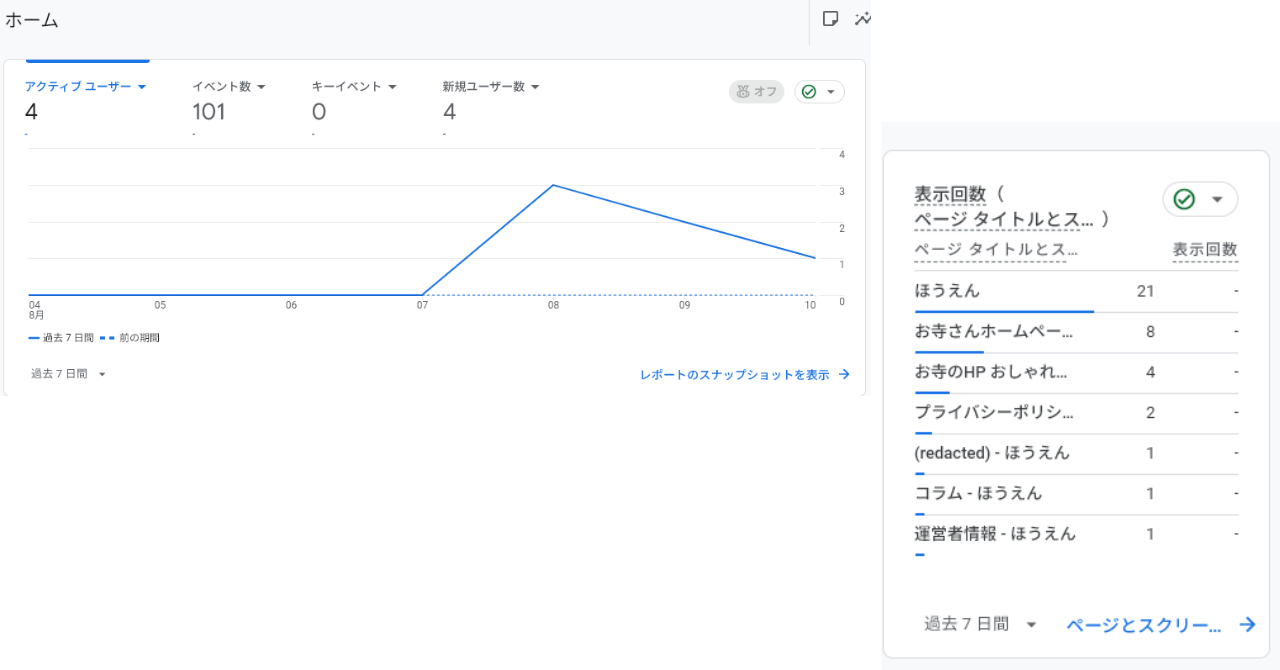
Task: Toggle the オフ comparison switch
Action: 756,92
